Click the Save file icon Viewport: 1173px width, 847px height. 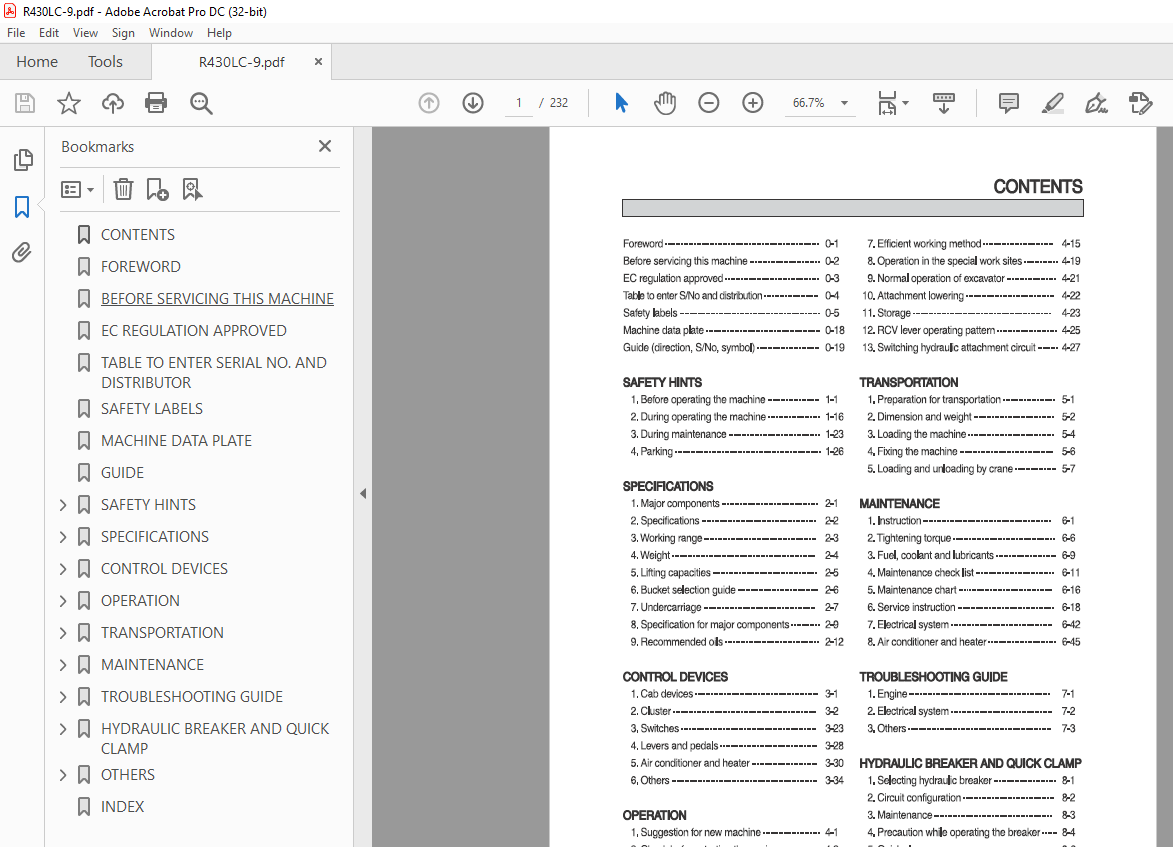[25, 103]
